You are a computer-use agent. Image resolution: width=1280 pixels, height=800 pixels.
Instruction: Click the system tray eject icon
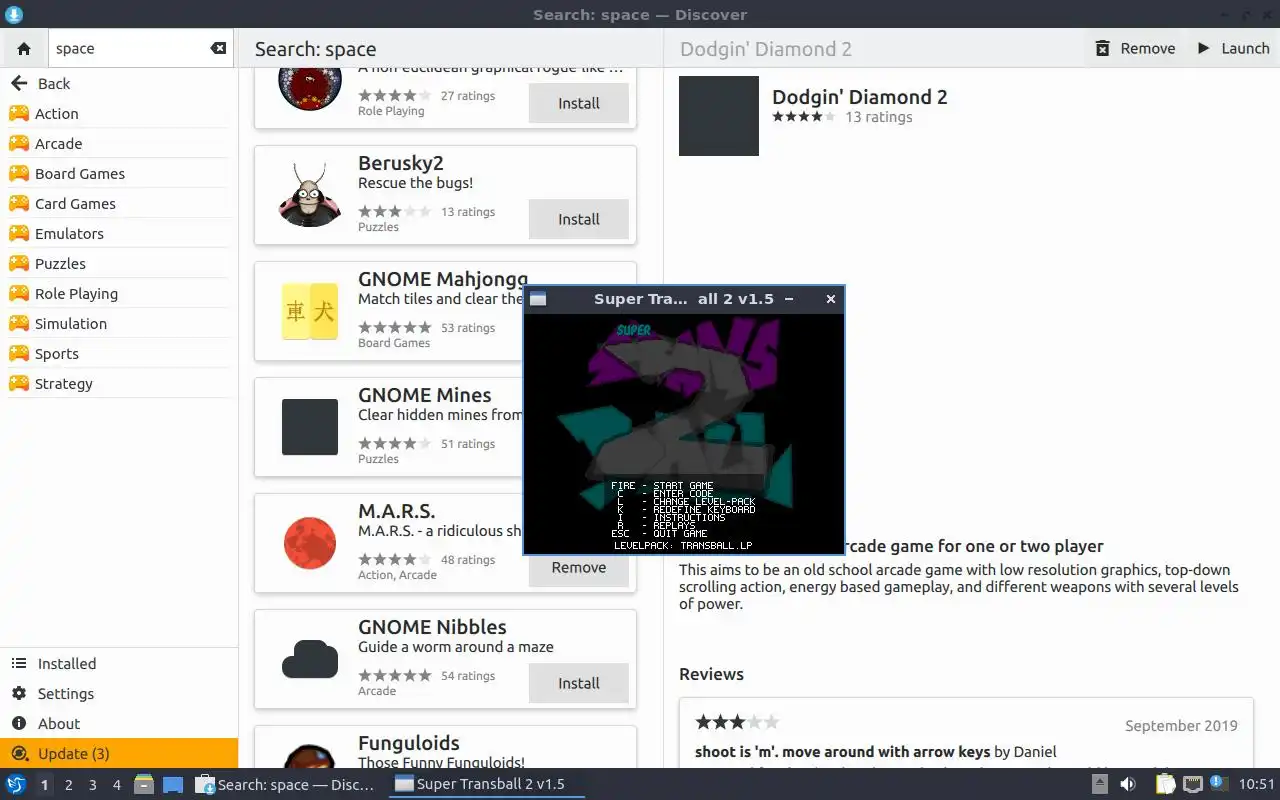pos(1100,784)
